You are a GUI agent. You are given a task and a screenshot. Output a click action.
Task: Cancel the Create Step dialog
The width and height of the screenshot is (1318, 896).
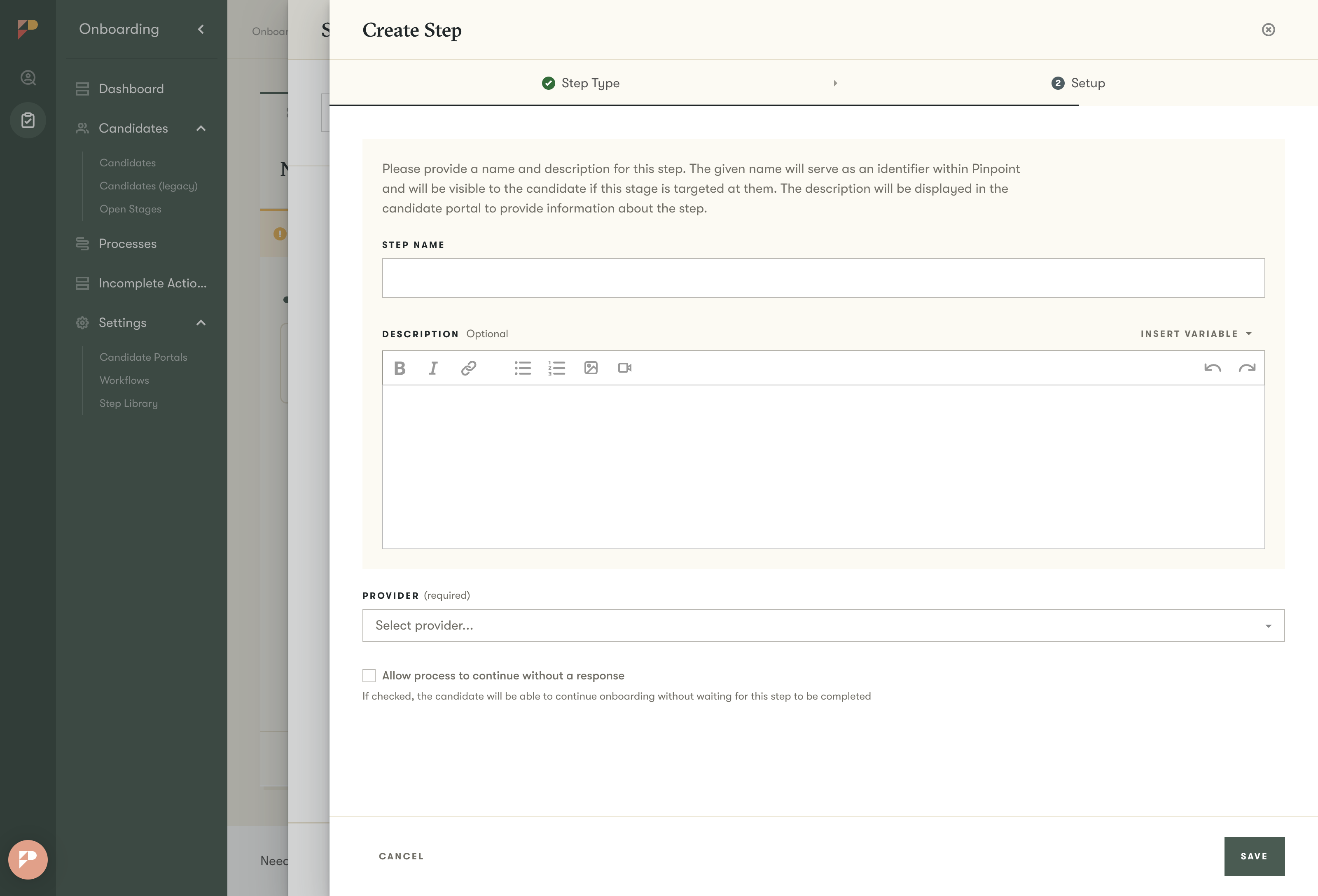click(401, 856)
